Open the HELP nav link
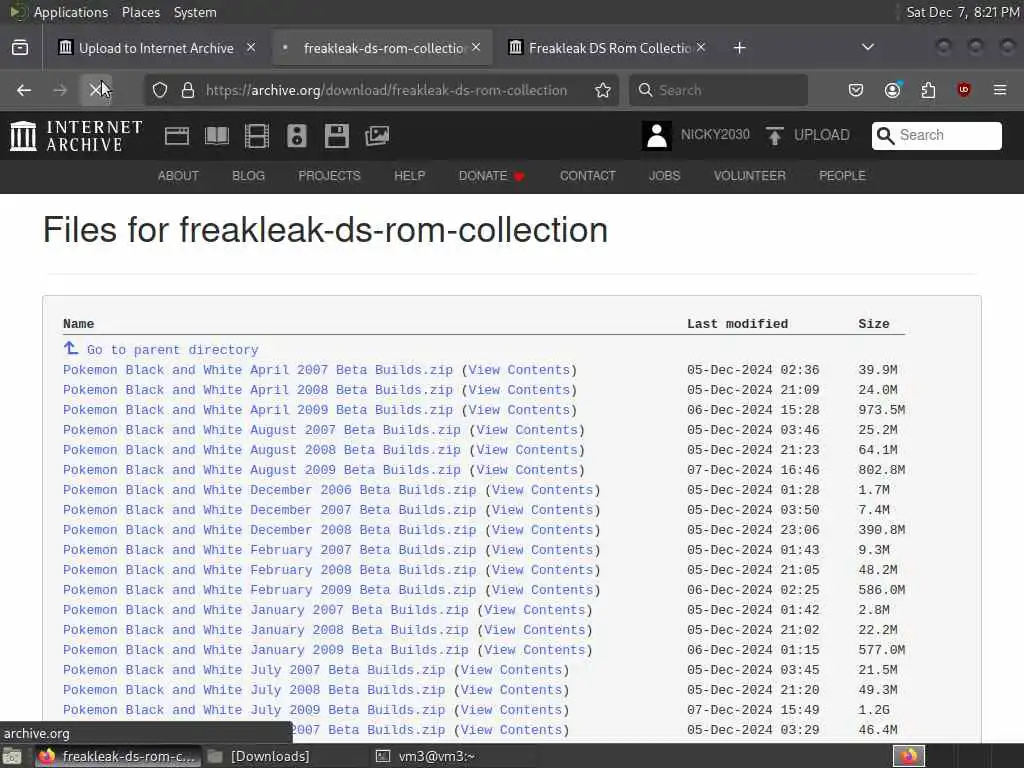Image resolution: width=1024 pixels, height=768 pixels. [x=409, y=176]
